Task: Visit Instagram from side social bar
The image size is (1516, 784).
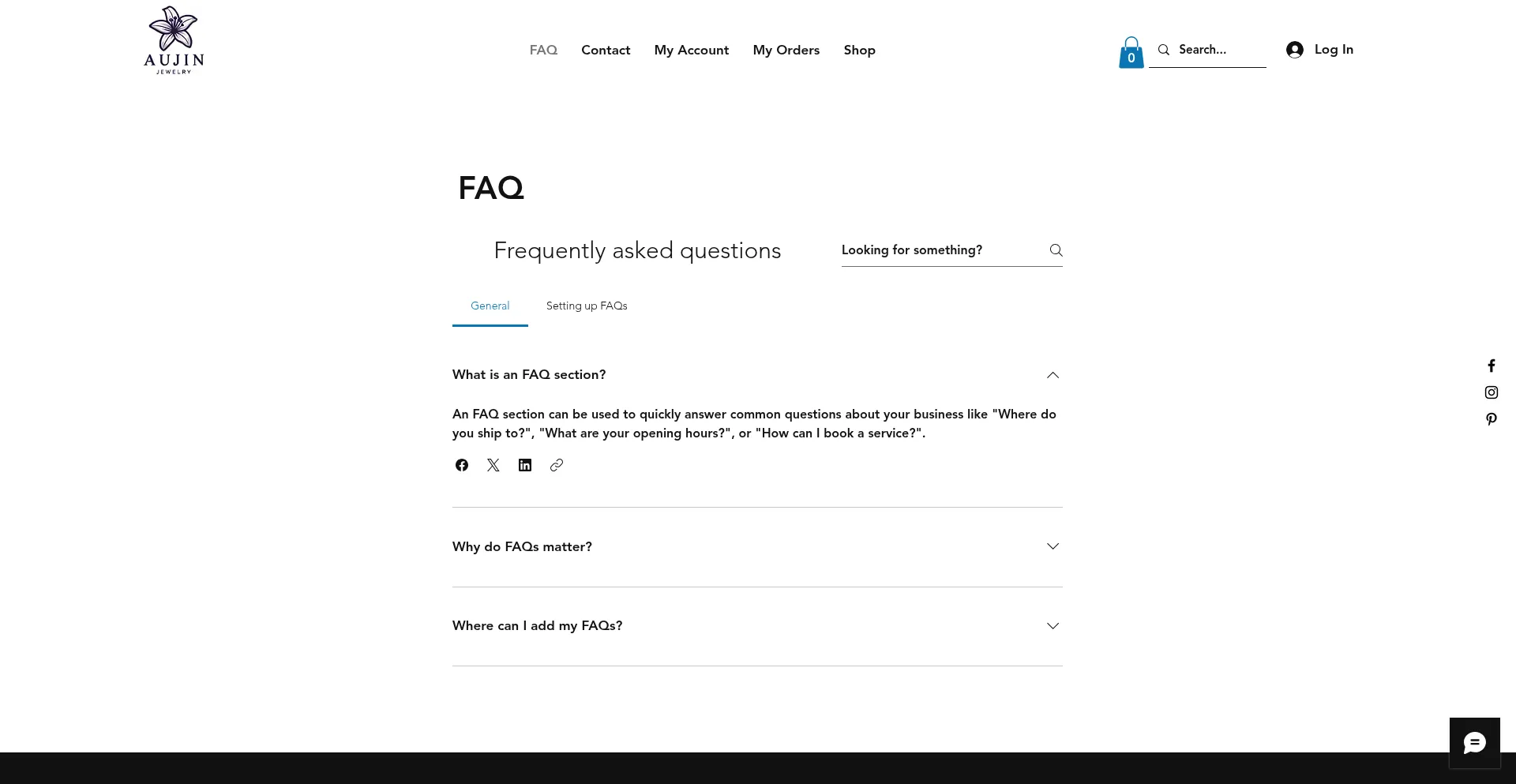Action: 1492,392
